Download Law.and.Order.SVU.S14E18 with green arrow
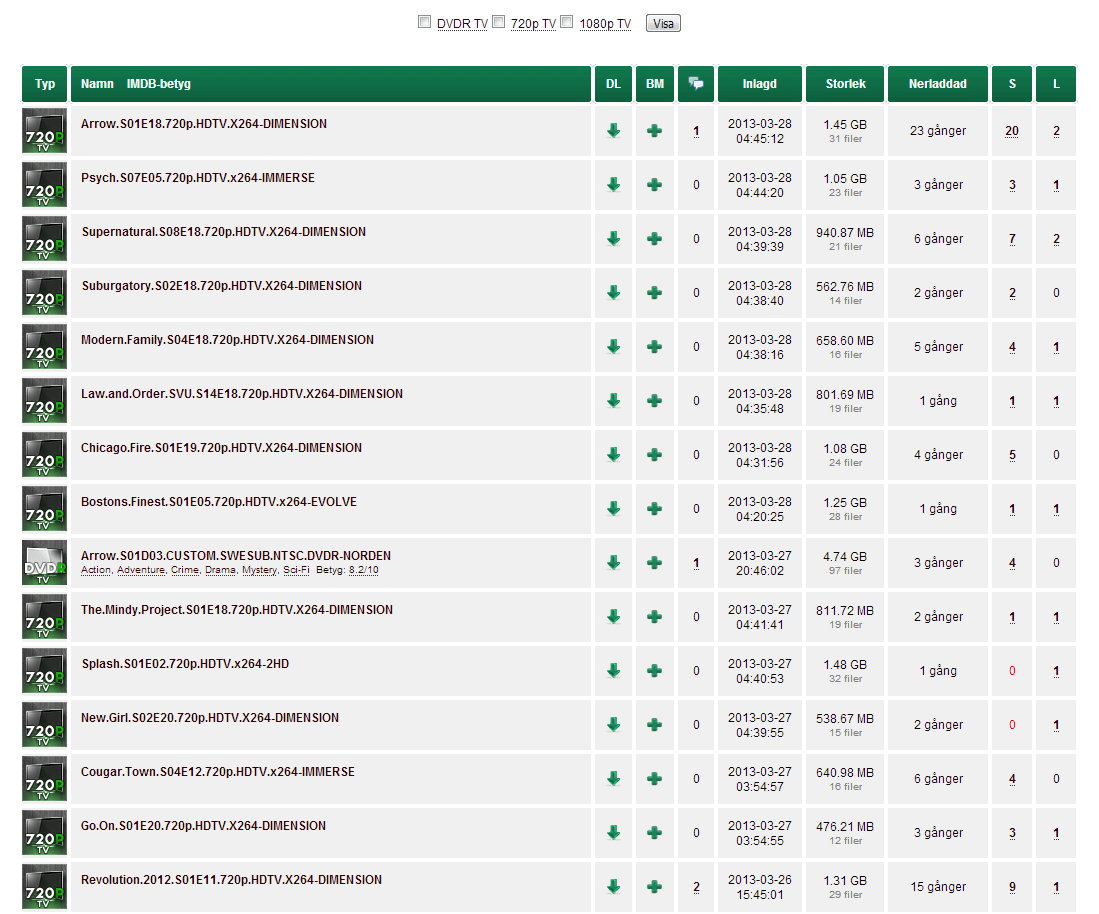This screenshot has width=1099, height=914. coord(613,401)
